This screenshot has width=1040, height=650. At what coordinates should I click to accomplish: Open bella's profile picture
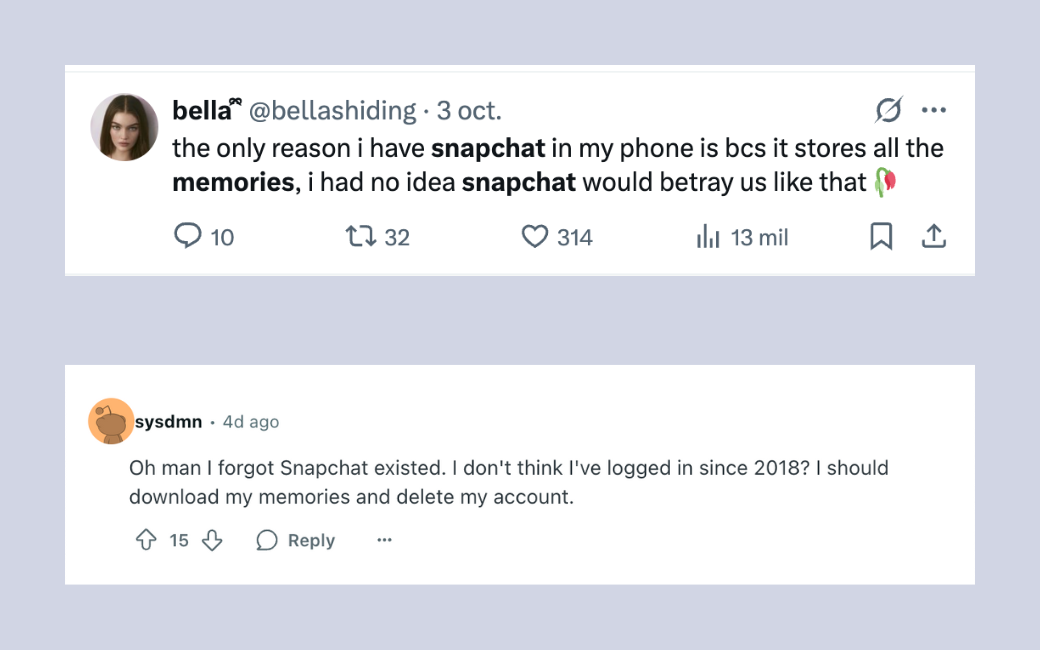tap(124, 128)
